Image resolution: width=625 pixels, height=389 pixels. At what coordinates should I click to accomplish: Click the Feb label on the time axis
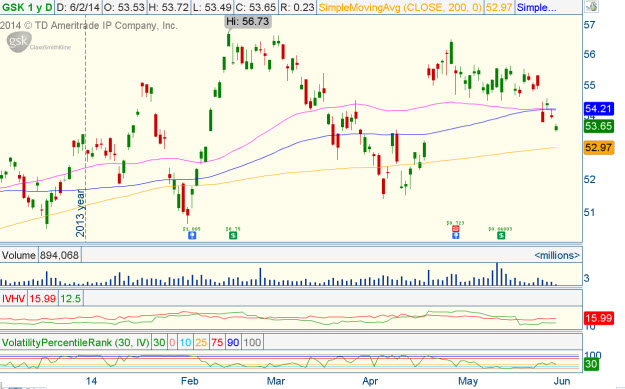click(189, 381)
